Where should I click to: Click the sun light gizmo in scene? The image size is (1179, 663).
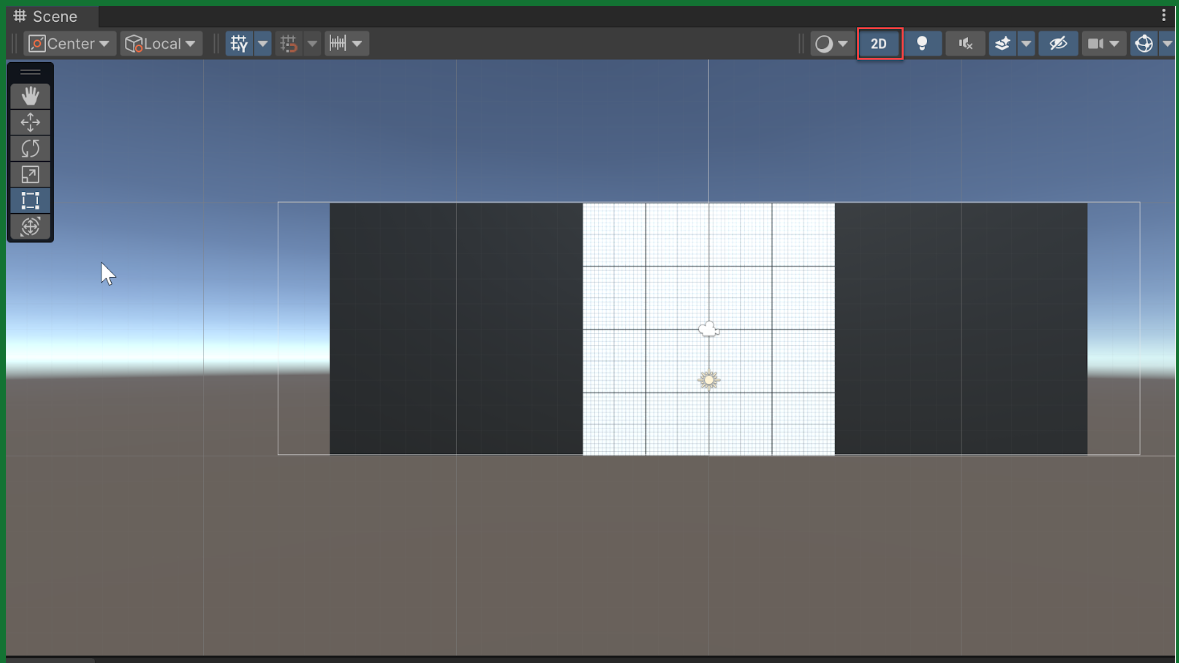pyautogui.click(x=708, y=380)
